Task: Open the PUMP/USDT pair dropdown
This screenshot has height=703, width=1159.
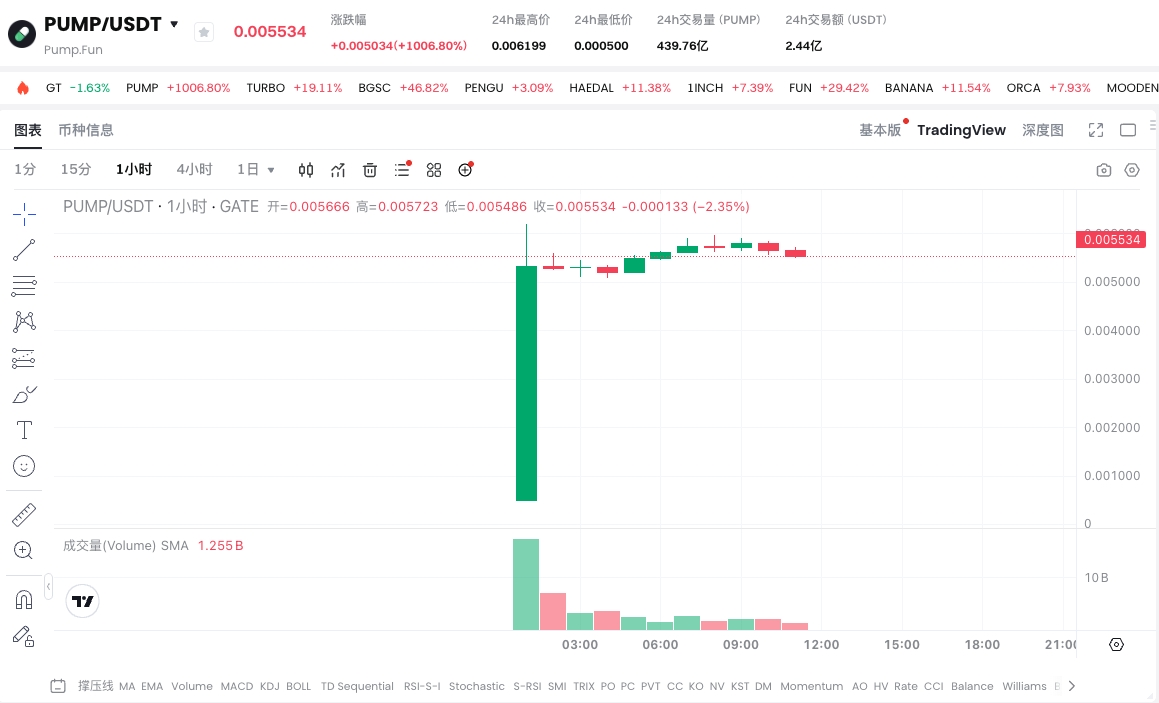Action: coord(175,24)
